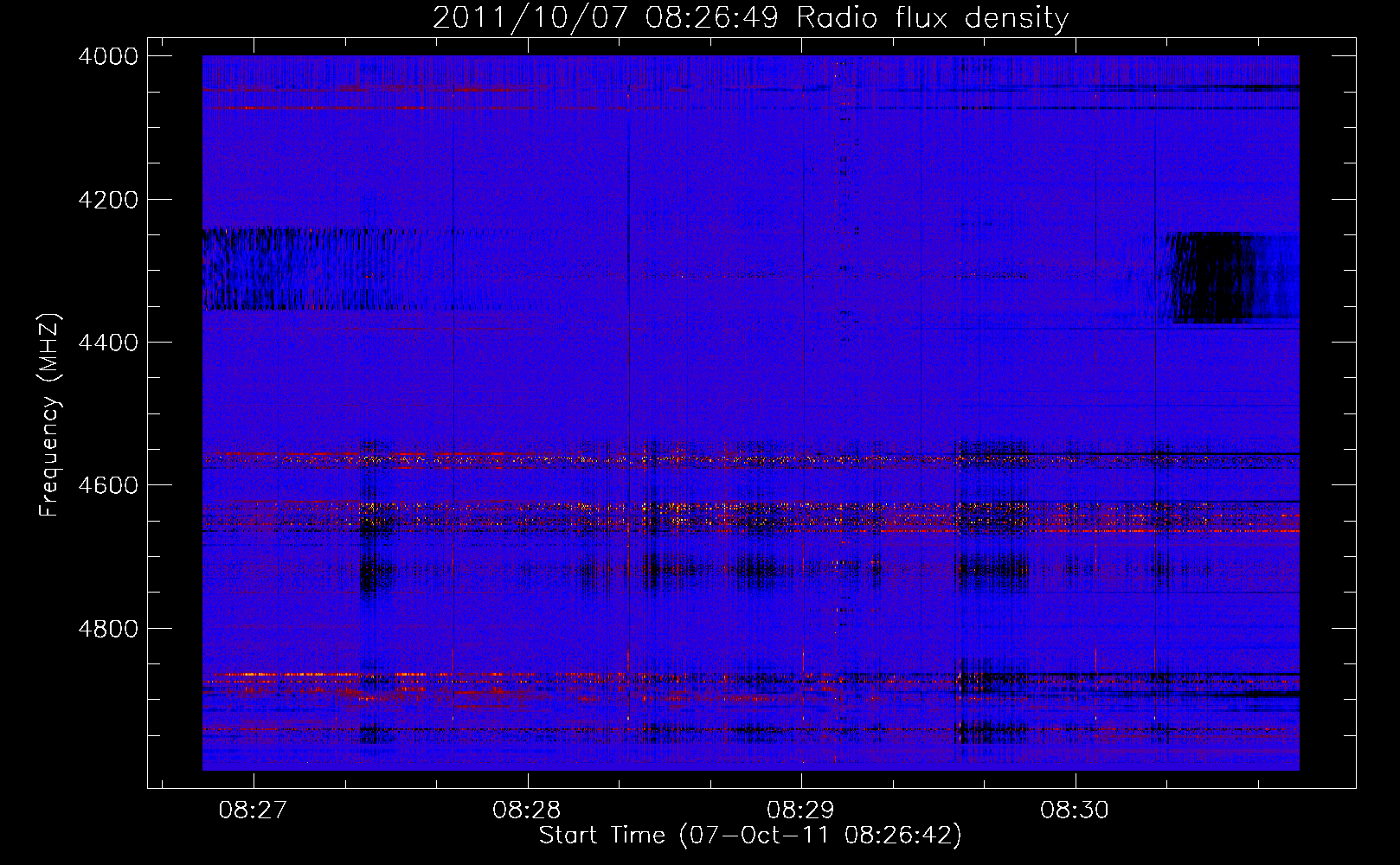
Task: Select the '4800' frequency axis label
Action: (107, 628)
